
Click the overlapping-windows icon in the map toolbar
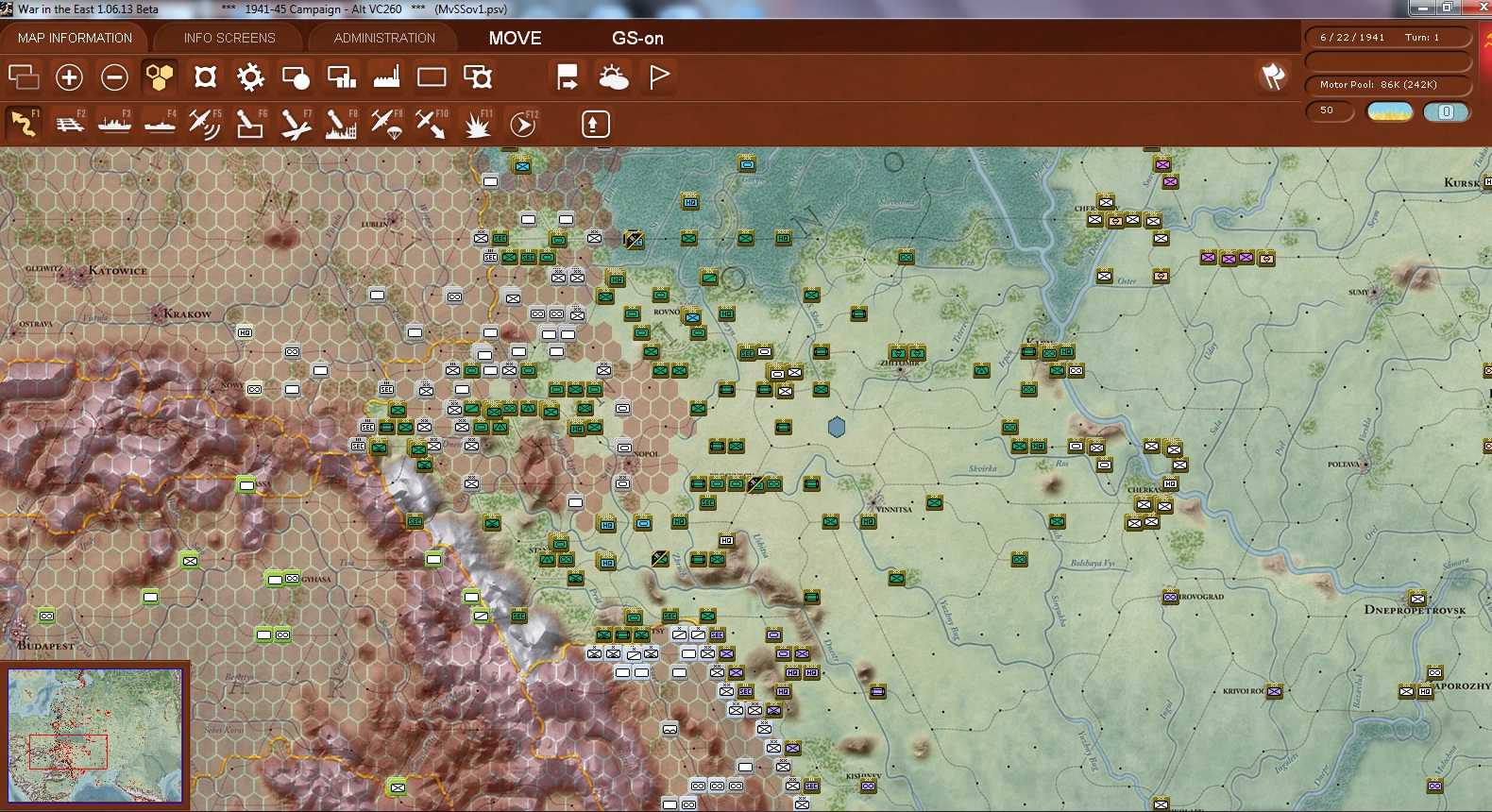(24, 76)
